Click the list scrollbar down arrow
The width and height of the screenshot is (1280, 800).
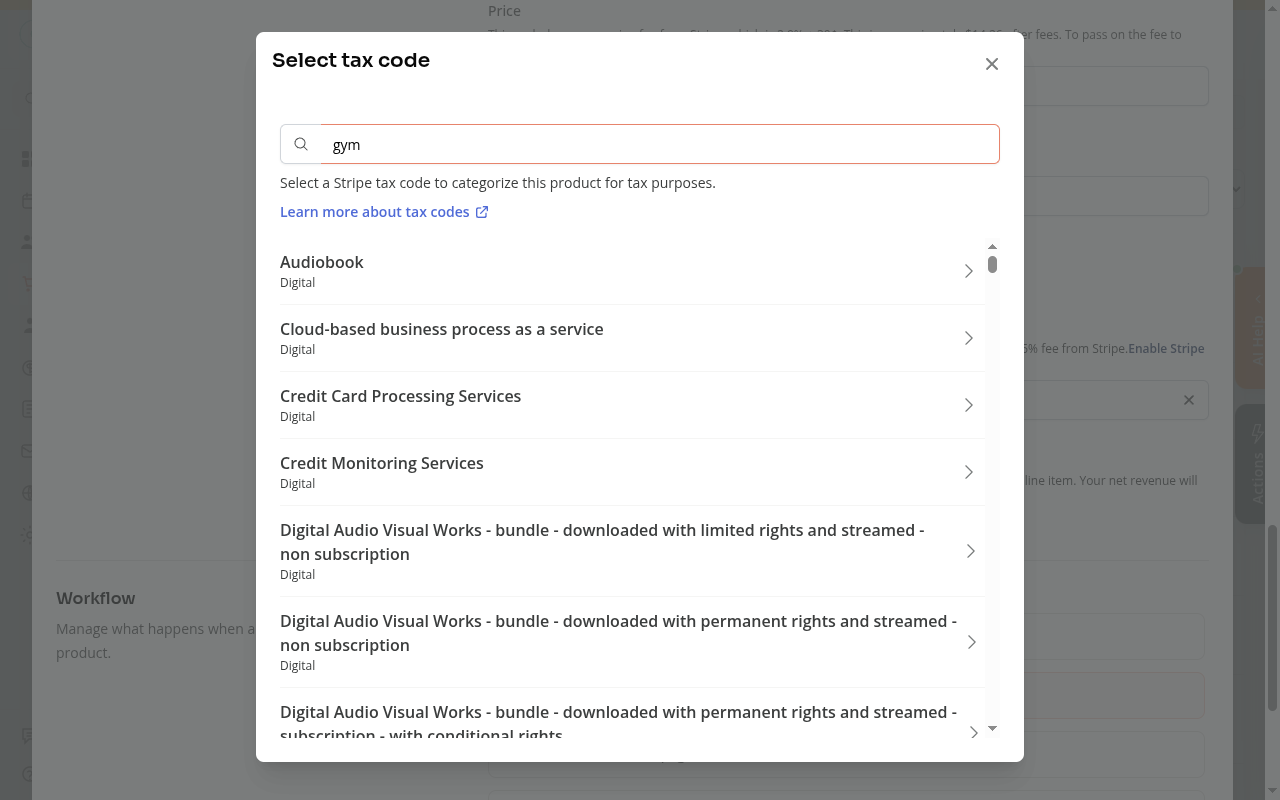pos(992,729)
